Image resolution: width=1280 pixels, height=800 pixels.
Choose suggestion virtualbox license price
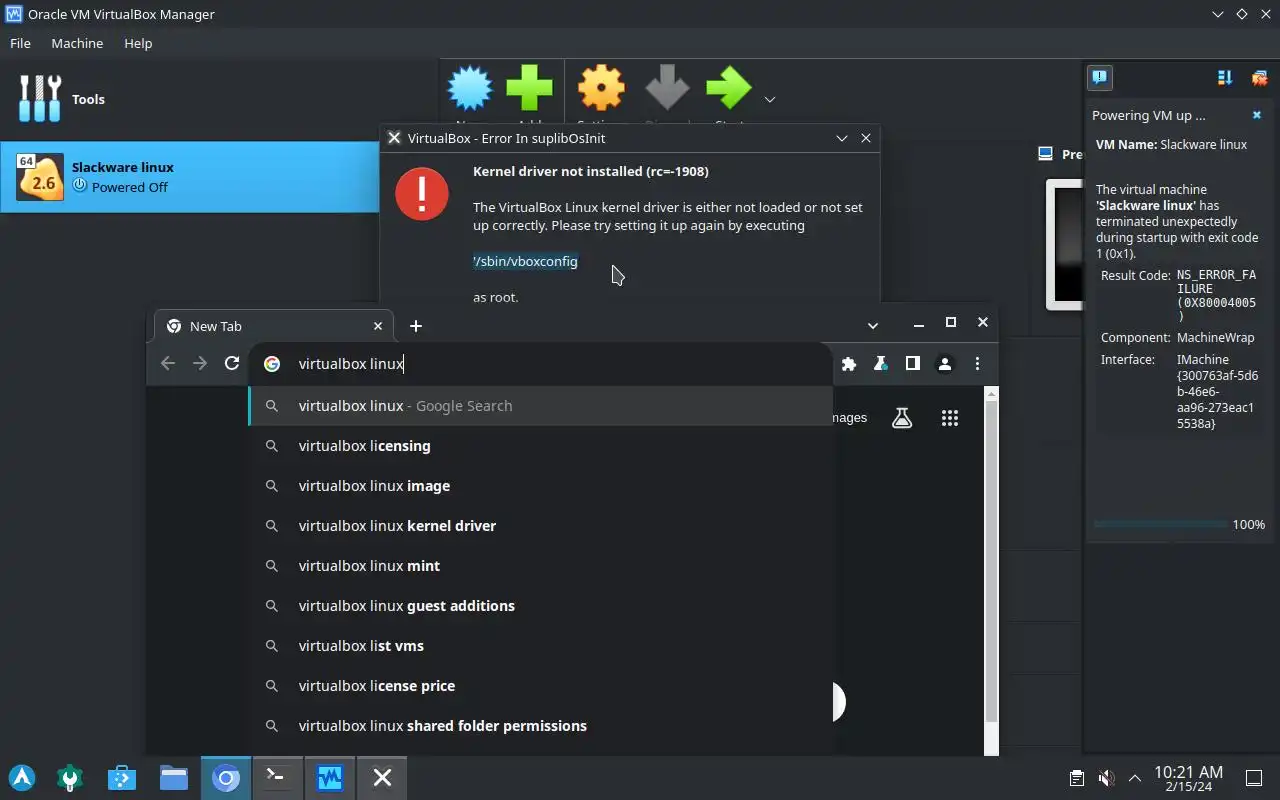pos(540,686)
